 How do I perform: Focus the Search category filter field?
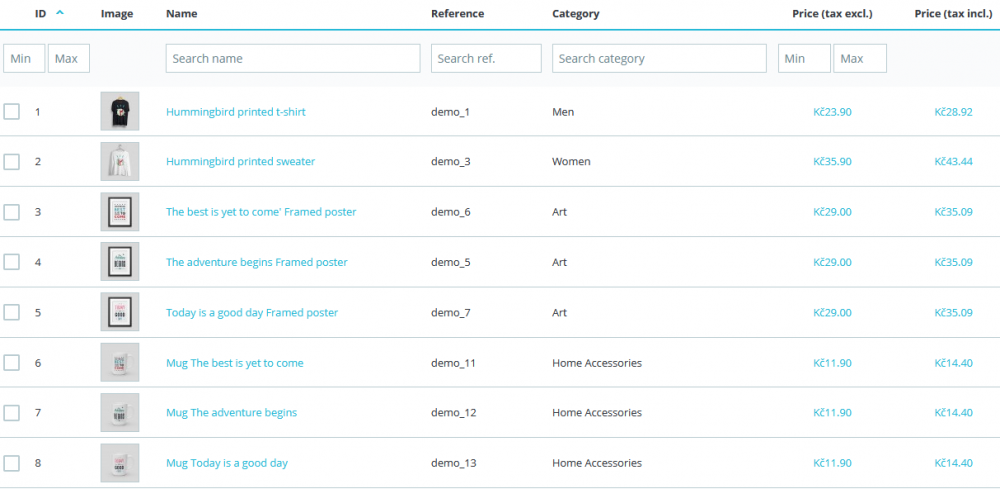click(659, 58)
